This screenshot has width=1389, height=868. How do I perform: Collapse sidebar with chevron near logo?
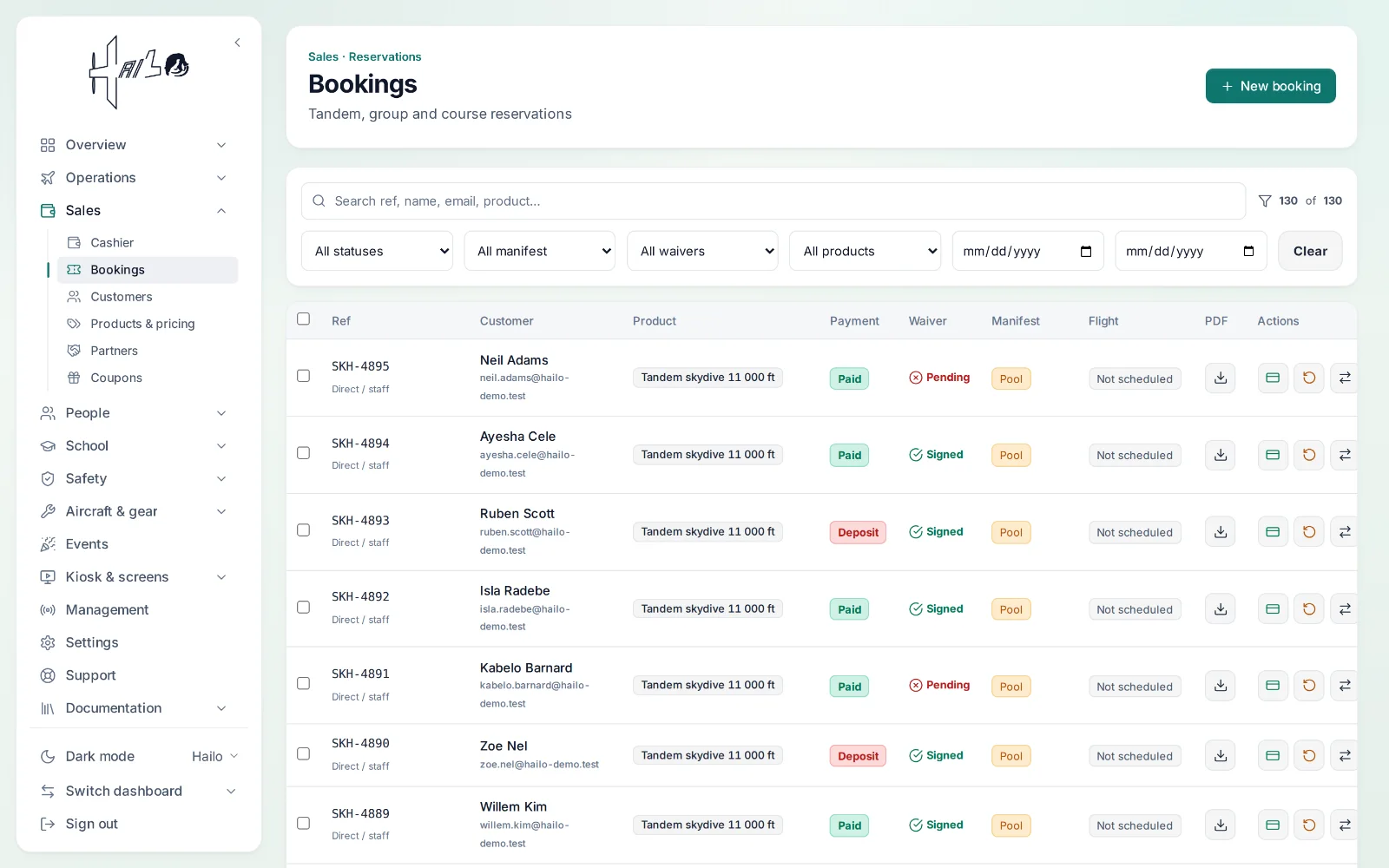point(237,43)
